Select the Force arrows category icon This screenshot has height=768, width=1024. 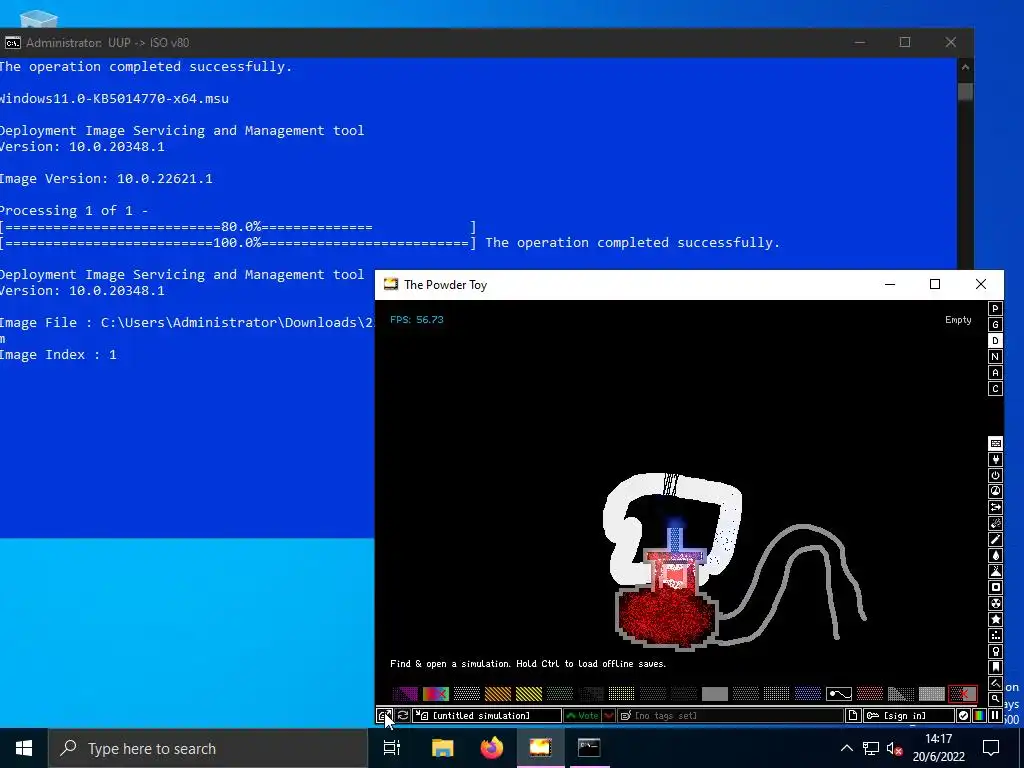[x=995, y=507]
